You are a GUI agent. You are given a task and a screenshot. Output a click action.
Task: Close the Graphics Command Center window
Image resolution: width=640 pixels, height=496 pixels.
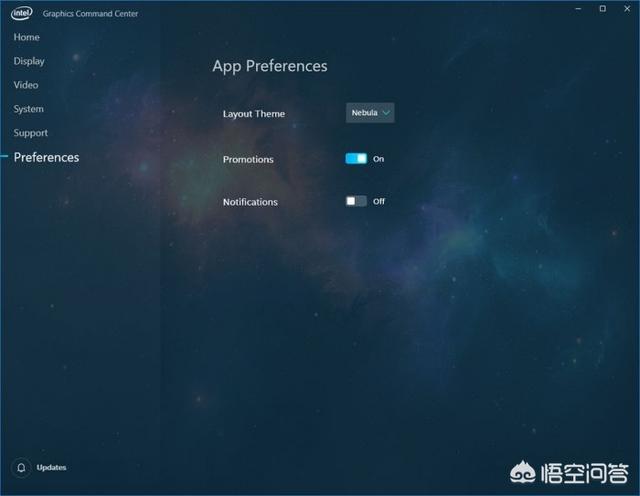(627, 9)
